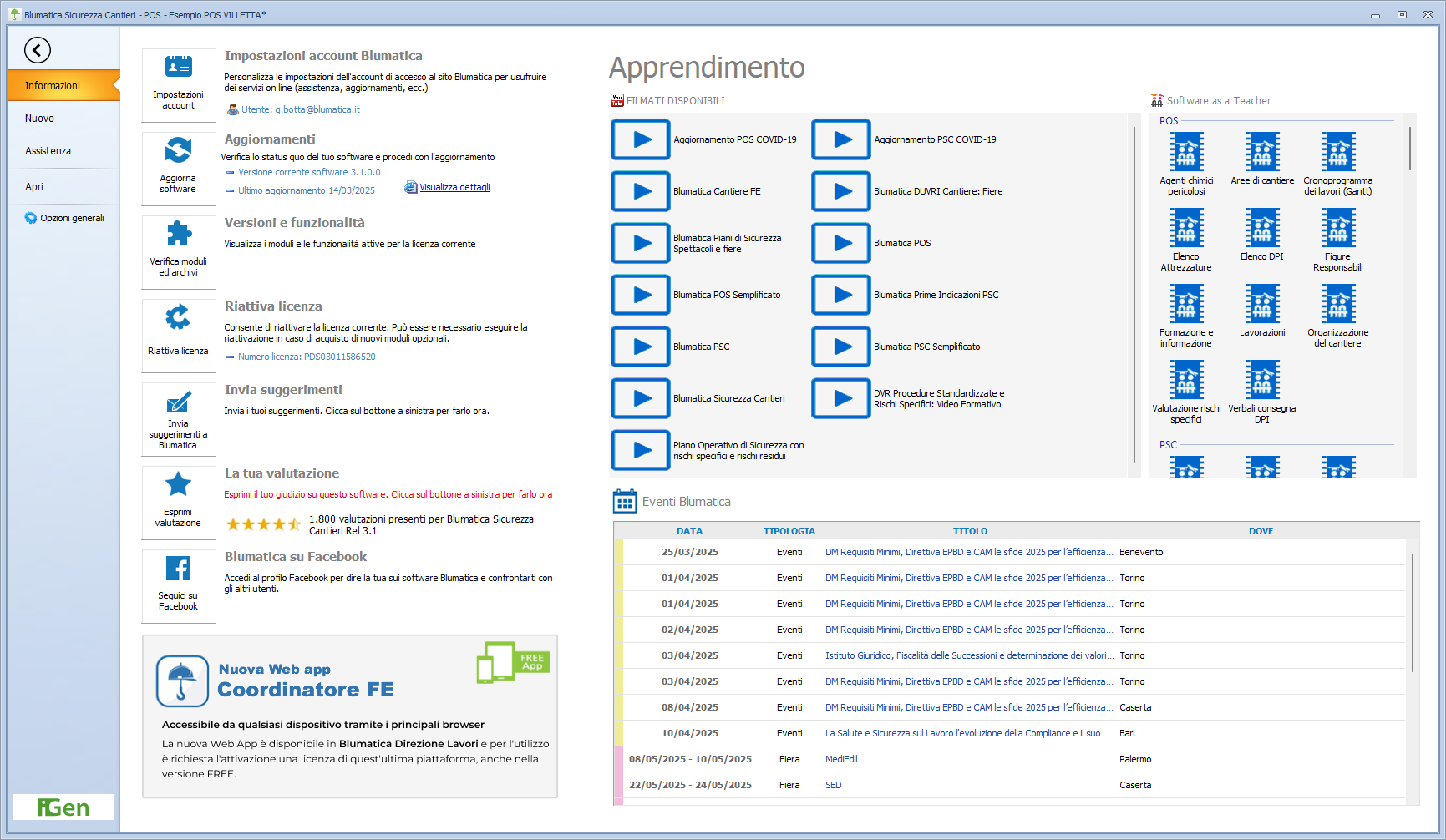Screen dimensions: 1446x840
Task: Click the Software as a Teacher scrollbar
Action: [x=1410, y=148]
